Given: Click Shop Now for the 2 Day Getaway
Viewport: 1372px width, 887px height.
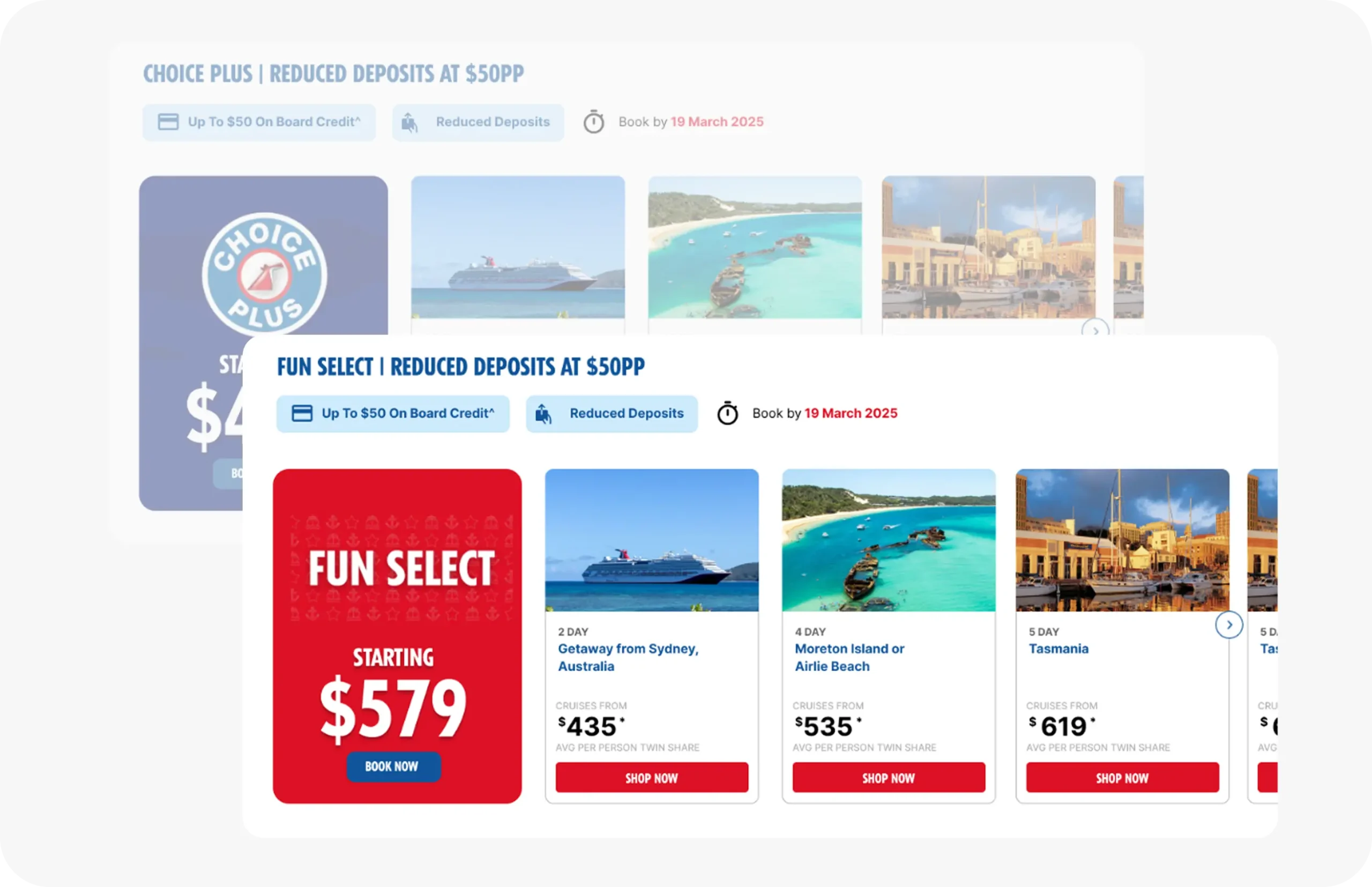Looking at the screenshot, I should [652, 778].
